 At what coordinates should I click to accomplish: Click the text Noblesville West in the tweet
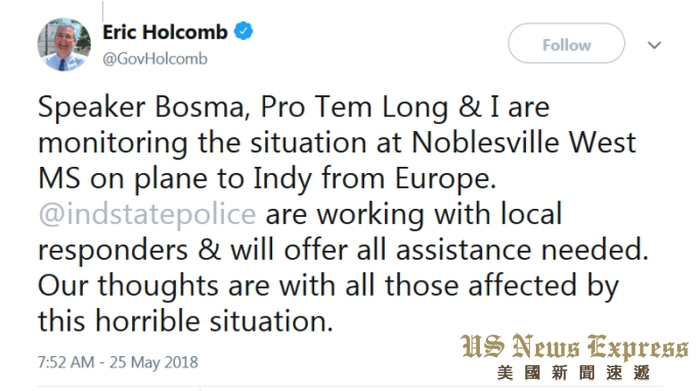[523, 143]
